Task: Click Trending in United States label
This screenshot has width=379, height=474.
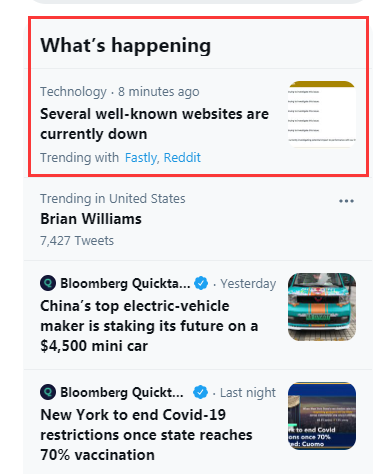Action: 113,199
